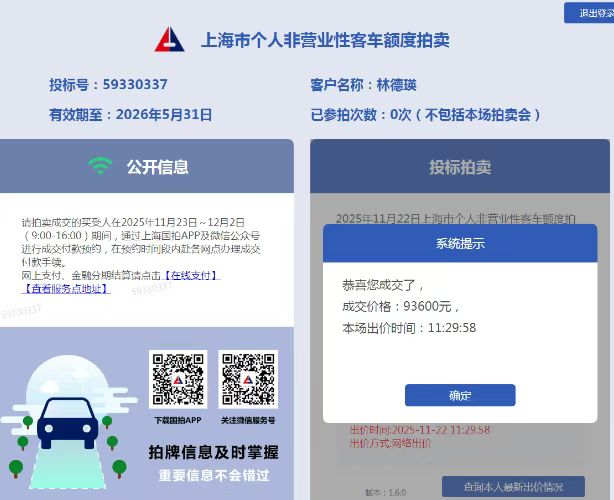Select the 投标拍卖 panel header
Screen dimensions: 614x500
point(460,166)
